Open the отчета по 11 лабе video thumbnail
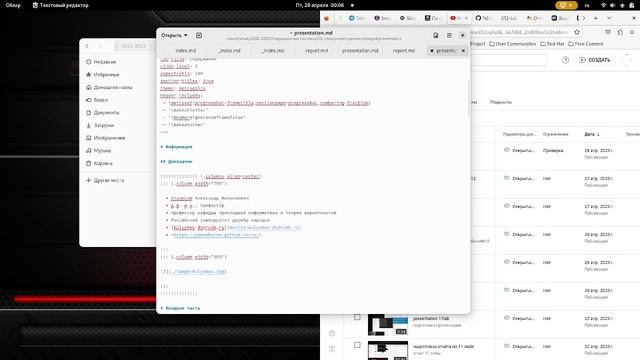Viewport: 640px width, 360px height. tap(388, 351)
